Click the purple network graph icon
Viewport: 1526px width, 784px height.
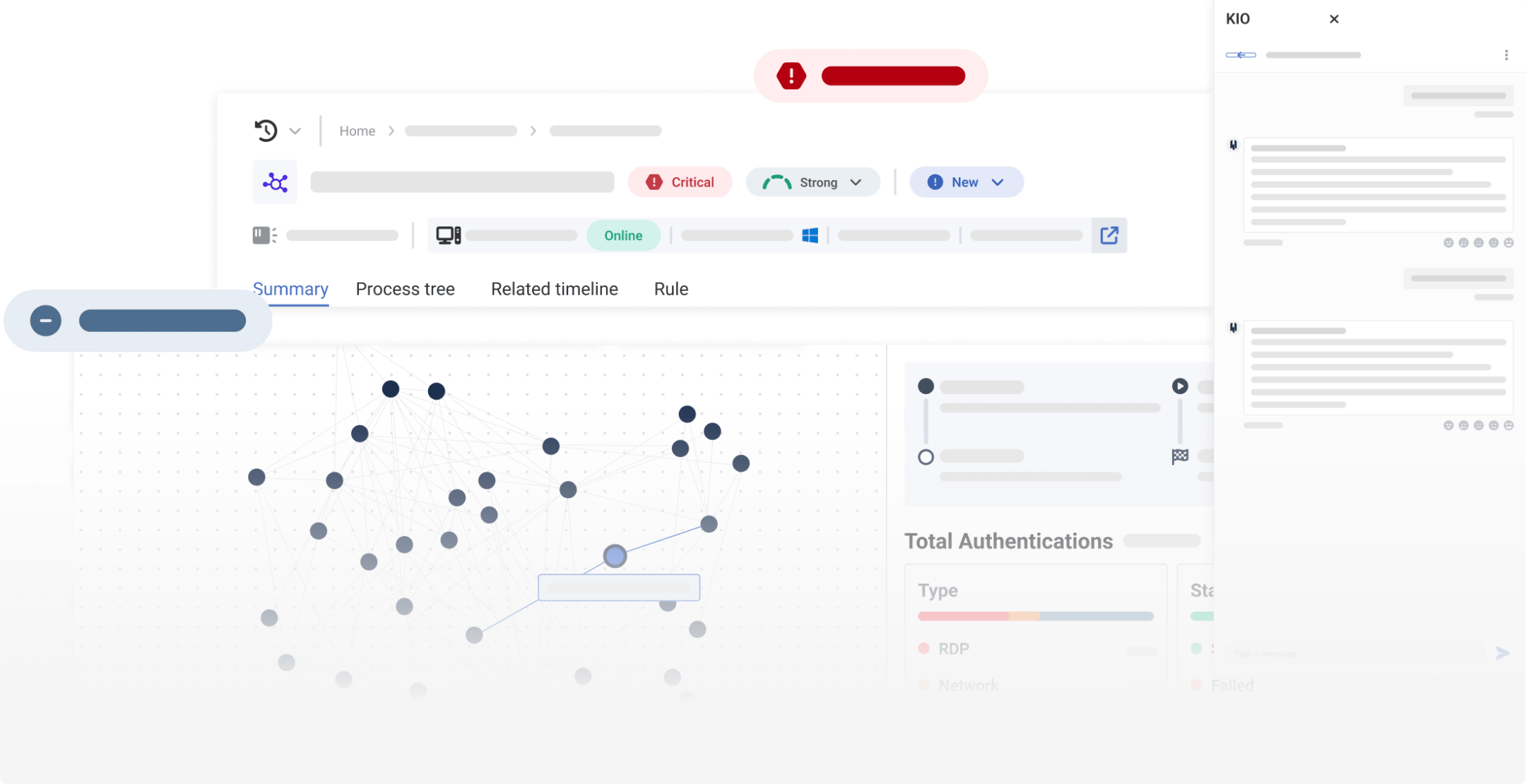coord(275,183)
